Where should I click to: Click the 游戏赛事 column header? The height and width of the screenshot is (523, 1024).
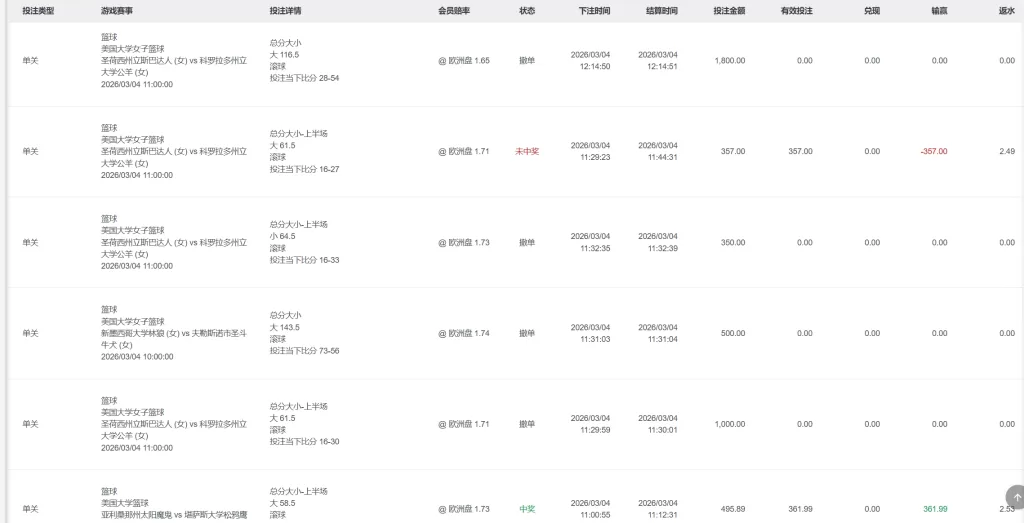point(117,10)
